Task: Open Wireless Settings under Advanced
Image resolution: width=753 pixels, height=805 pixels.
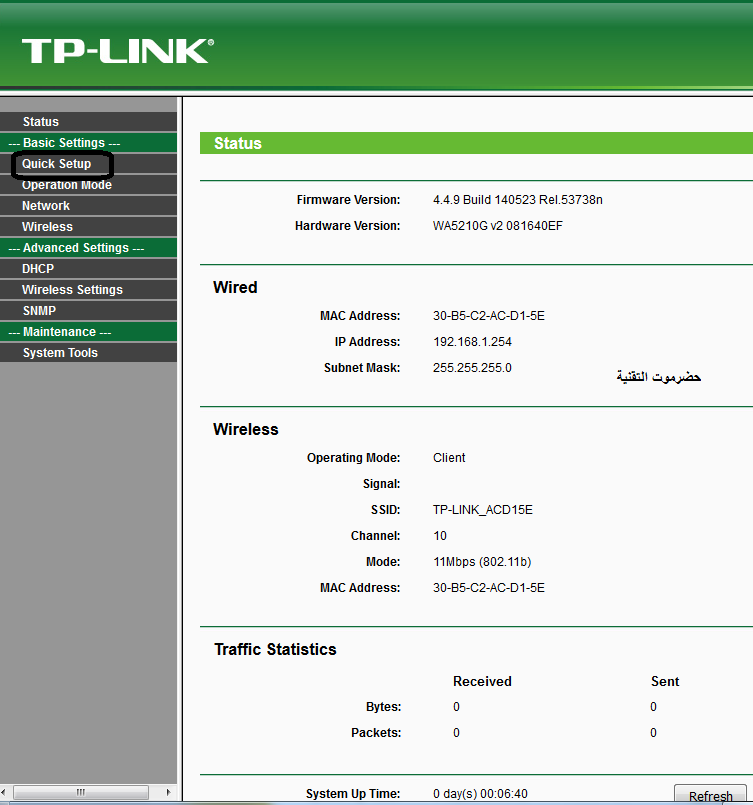Action: 72,290
